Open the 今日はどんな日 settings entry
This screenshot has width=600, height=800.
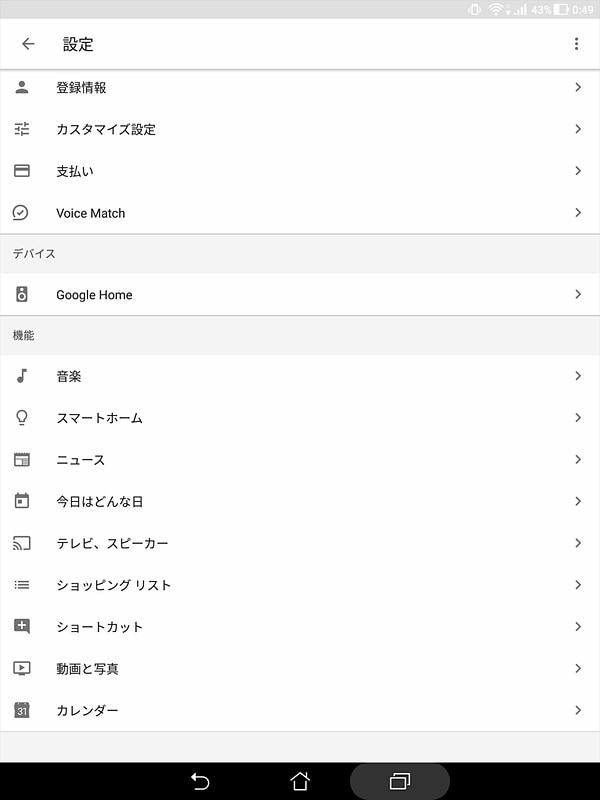tap(300, 501)
